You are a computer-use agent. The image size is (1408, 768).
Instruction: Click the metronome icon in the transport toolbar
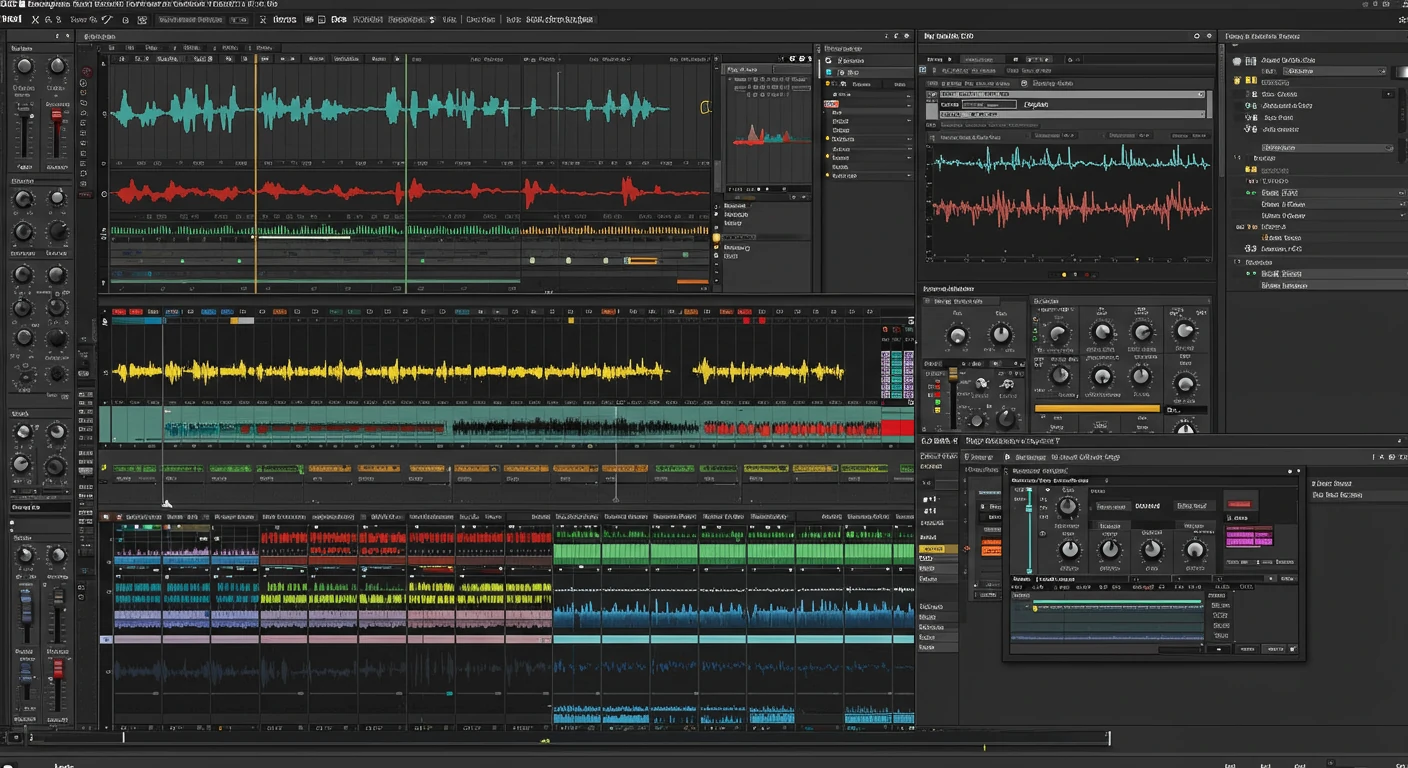[x=262, y=19]
